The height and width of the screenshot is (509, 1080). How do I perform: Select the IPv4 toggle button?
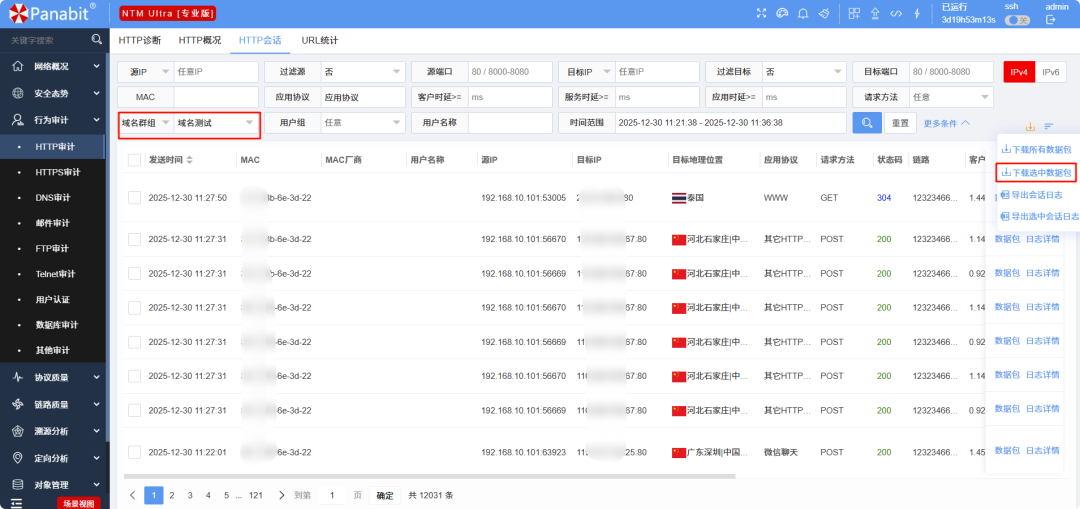(1019, 72)
